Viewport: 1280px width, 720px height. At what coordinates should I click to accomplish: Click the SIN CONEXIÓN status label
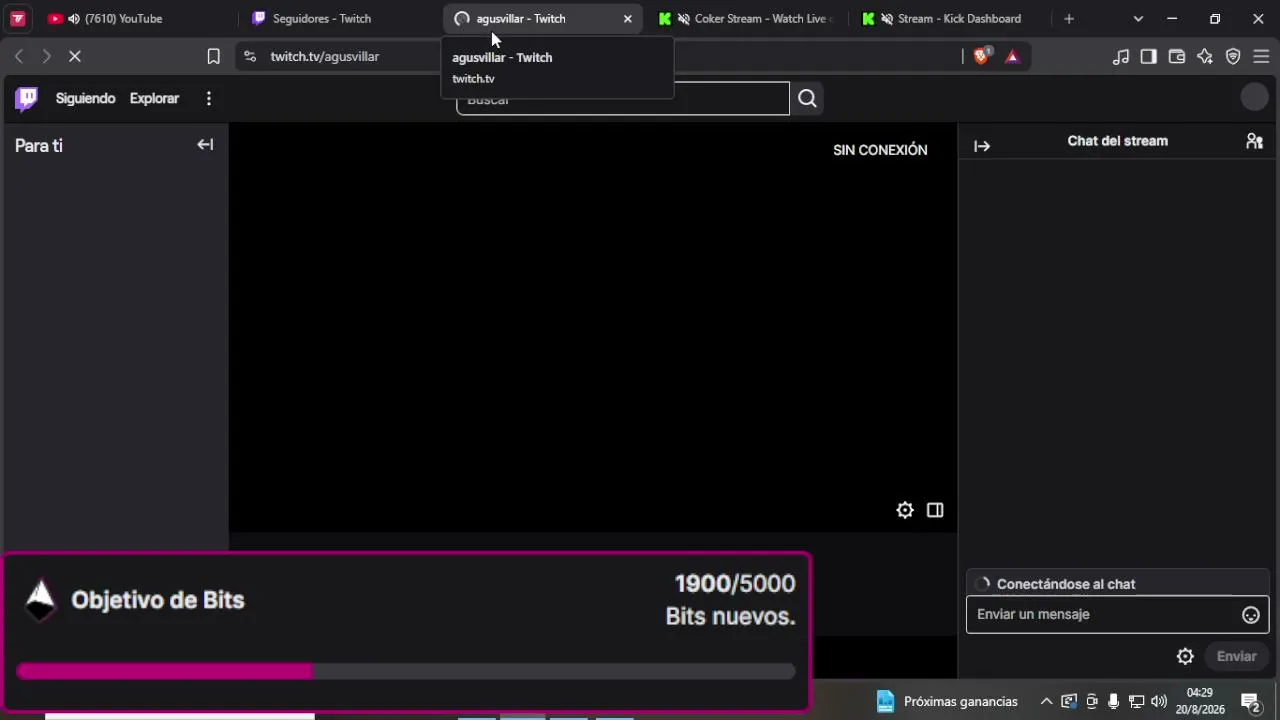click(880, 150)
